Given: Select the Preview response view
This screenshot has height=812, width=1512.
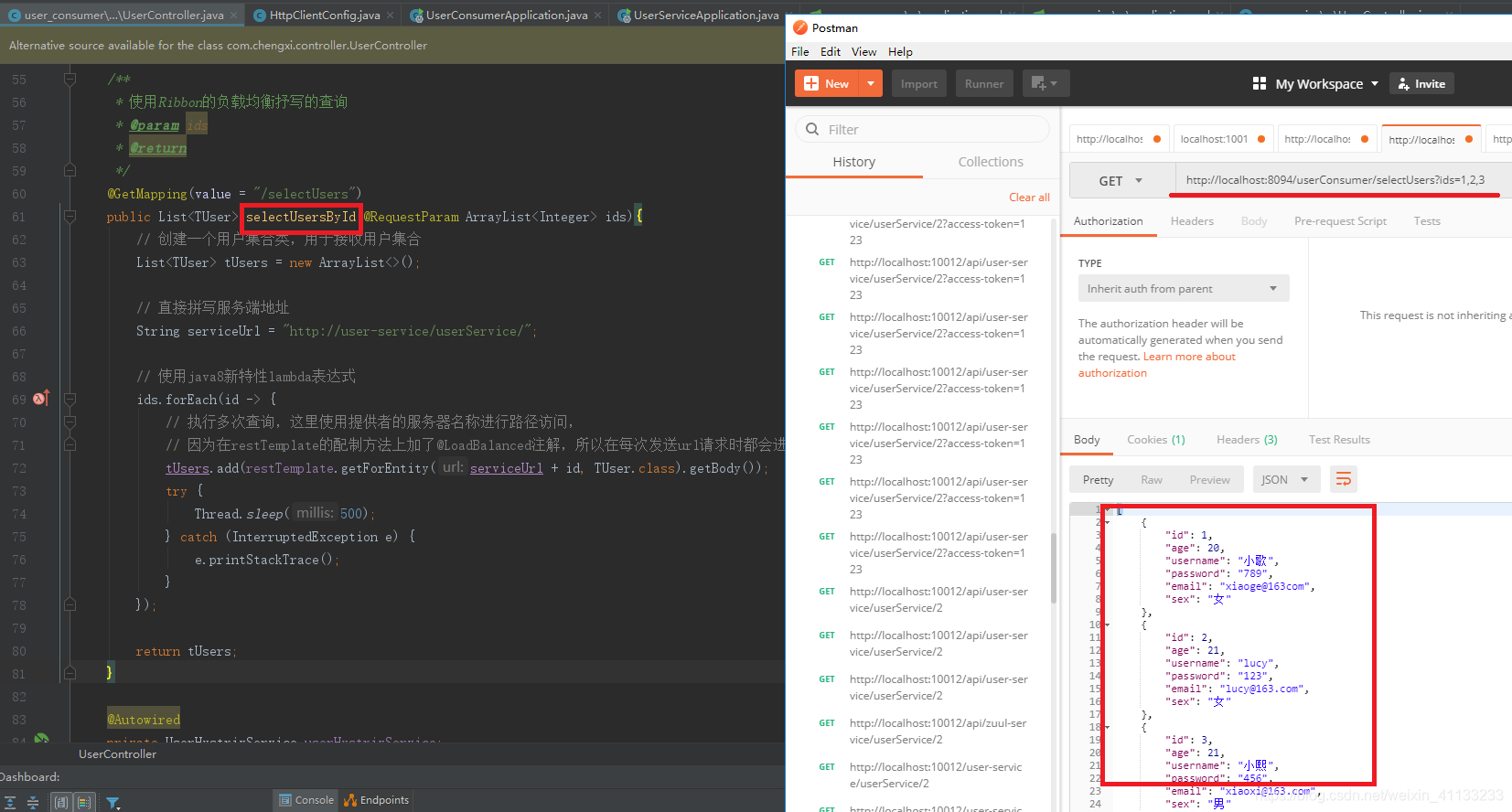Looking at the screenshot, I should [x=1209, y=480].
